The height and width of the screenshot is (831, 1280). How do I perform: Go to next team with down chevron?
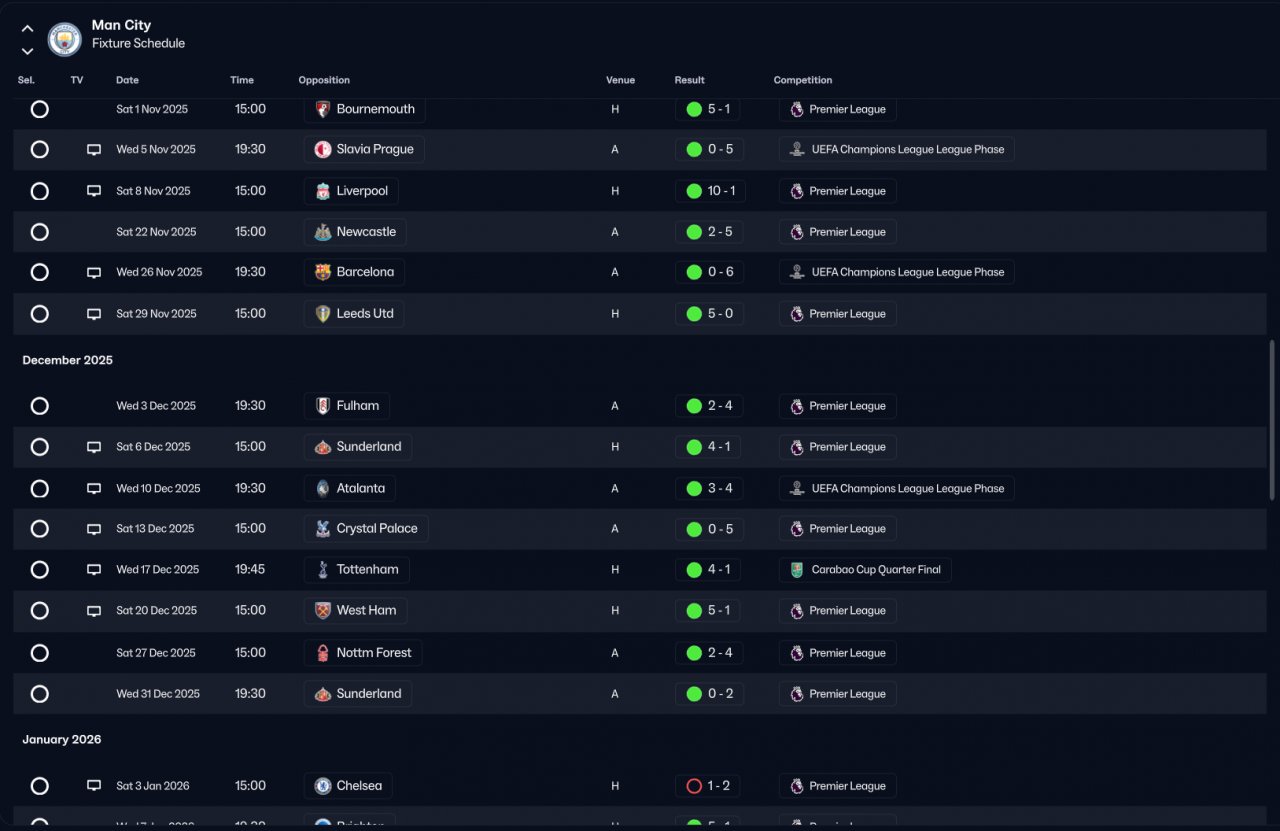pyautogui.click(x=27, y=51)
